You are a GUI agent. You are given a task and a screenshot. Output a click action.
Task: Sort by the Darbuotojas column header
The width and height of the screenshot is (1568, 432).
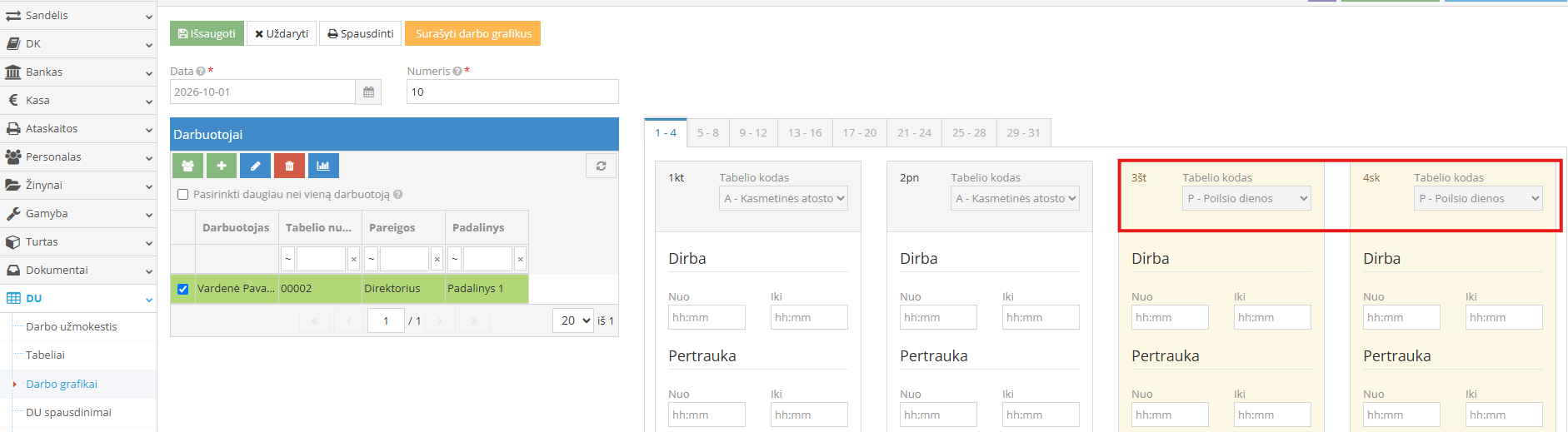[x=237, y=227]
